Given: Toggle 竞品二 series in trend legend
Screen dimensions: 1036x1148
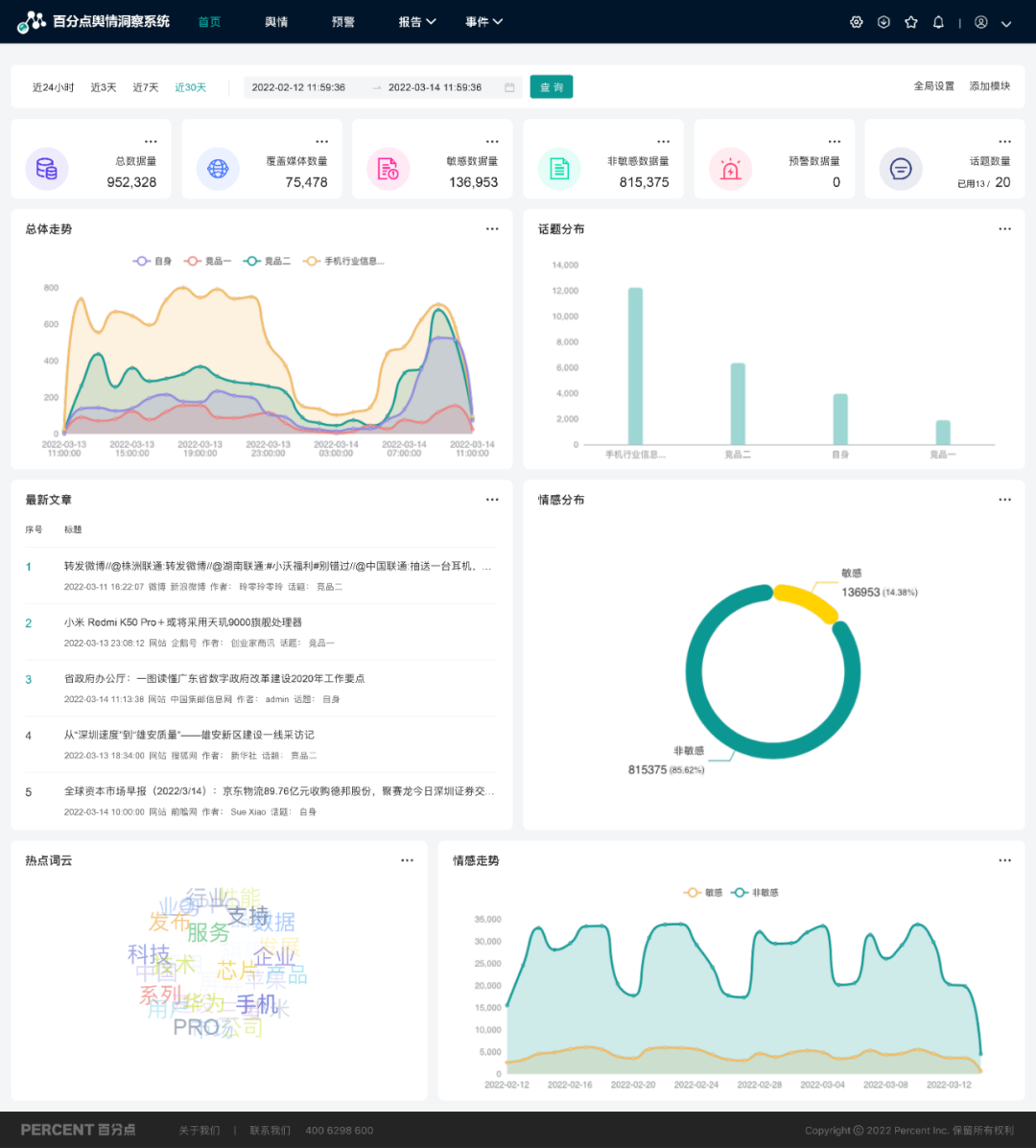Looking at the screenshot, I should (268, 261).
